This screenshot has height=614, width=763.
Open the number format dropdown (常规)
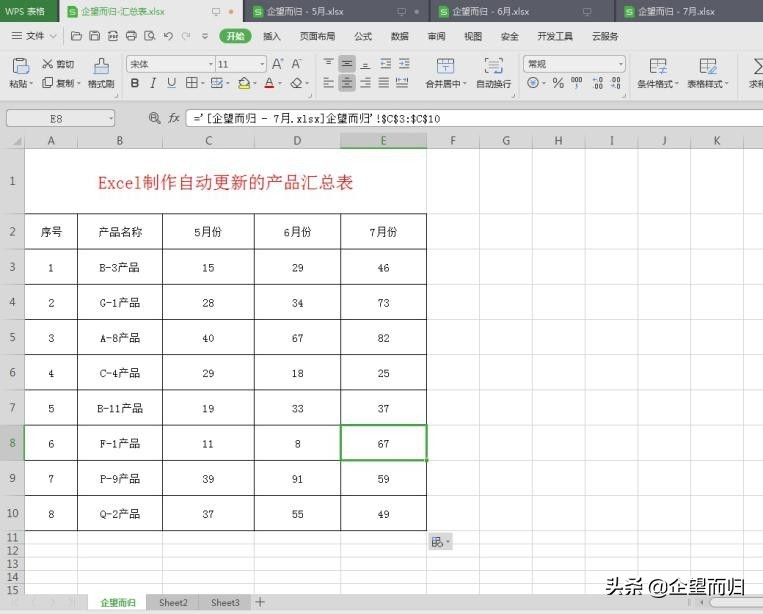[x=621, y=64]
